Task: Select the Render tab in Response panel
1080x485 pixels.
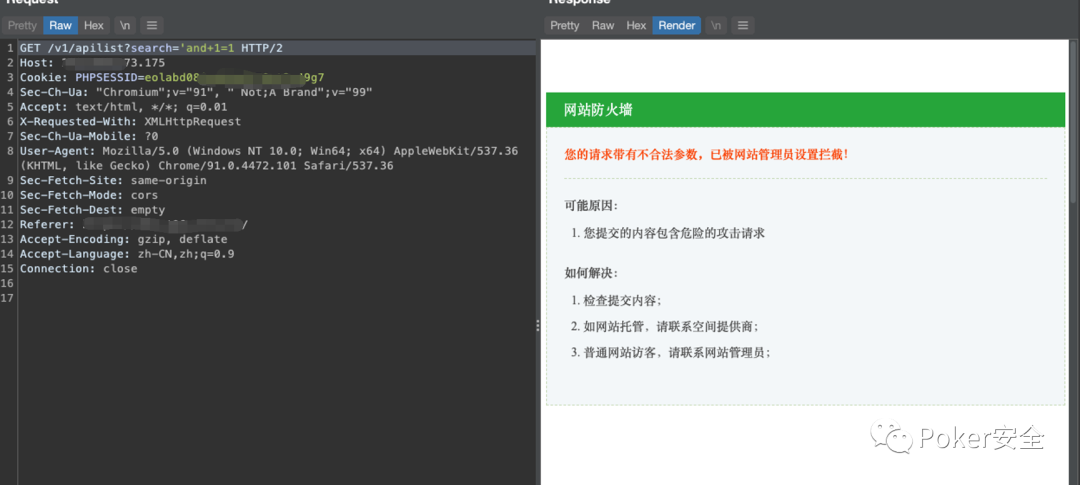Action: point(676,25)
